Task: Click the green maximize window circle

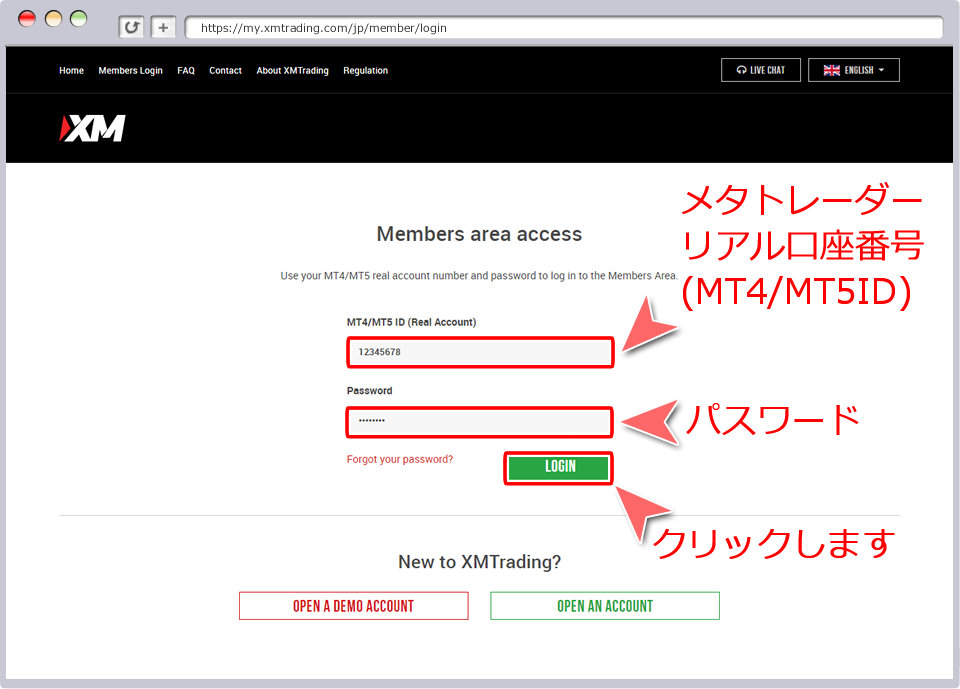Action: 78,19
